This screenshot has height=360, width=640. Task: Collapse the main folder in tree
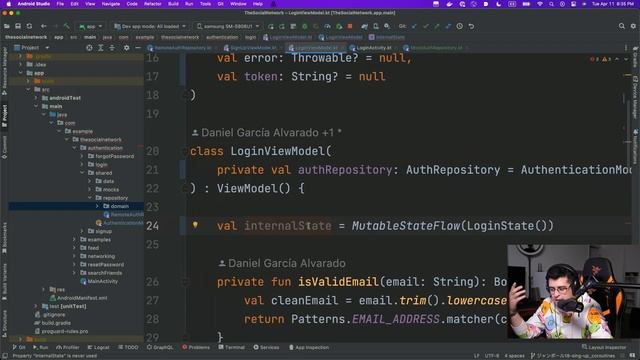(36, 106)
